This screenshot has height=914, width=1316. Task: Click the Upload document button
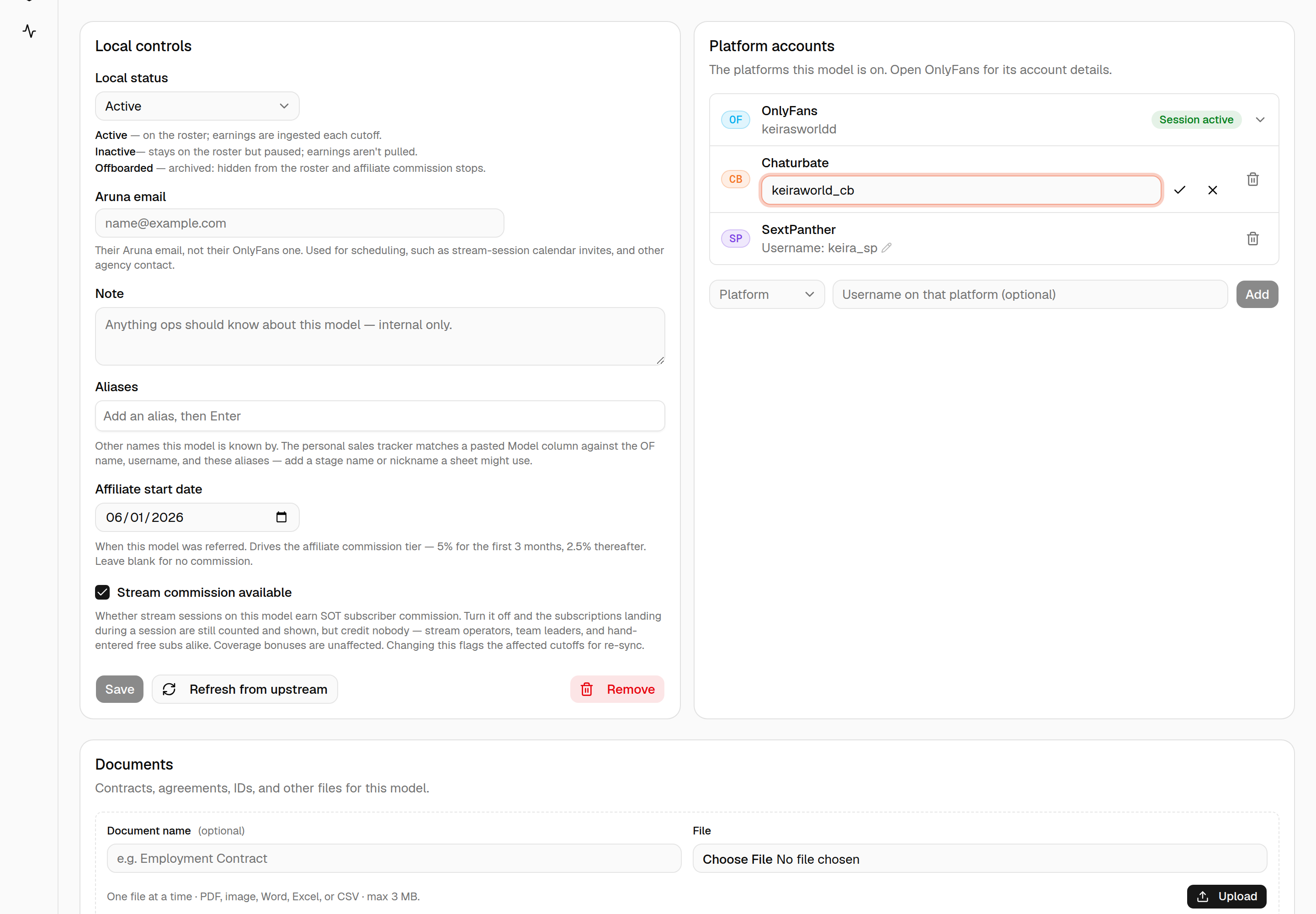(x=1226, y=896)
